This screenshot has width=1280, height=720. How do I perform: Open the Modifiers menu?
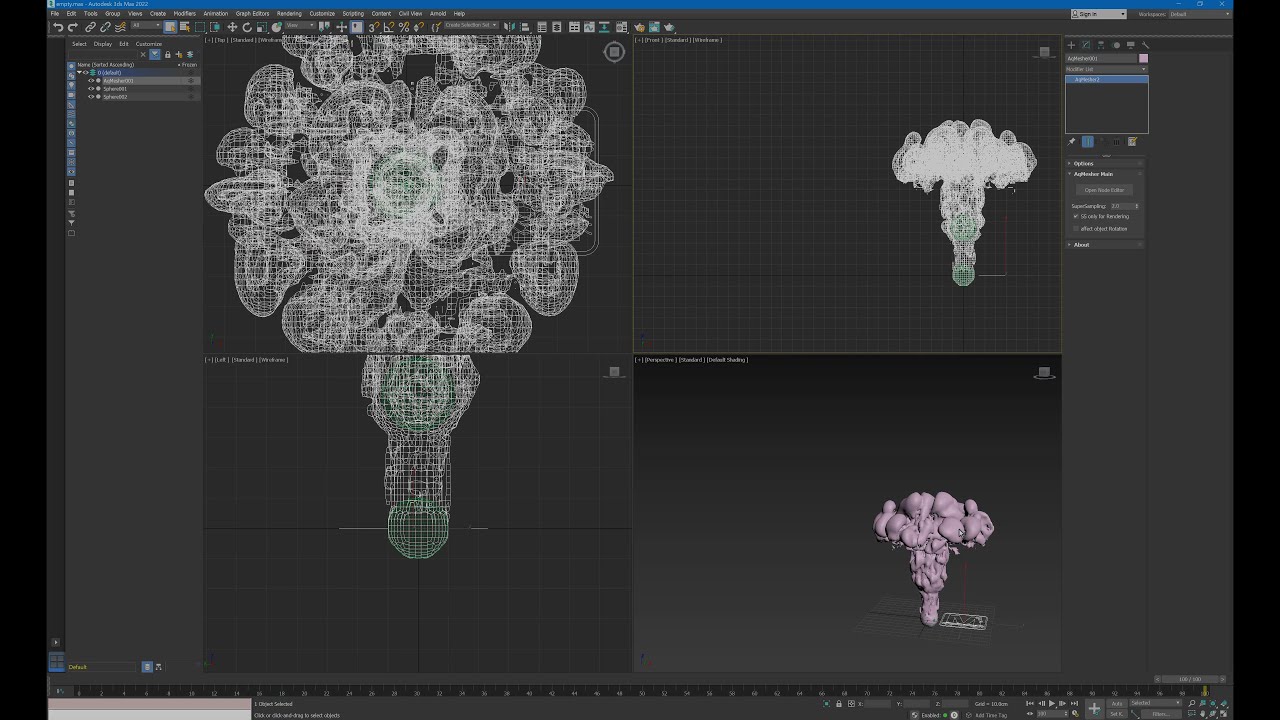[x=185, y=14]
